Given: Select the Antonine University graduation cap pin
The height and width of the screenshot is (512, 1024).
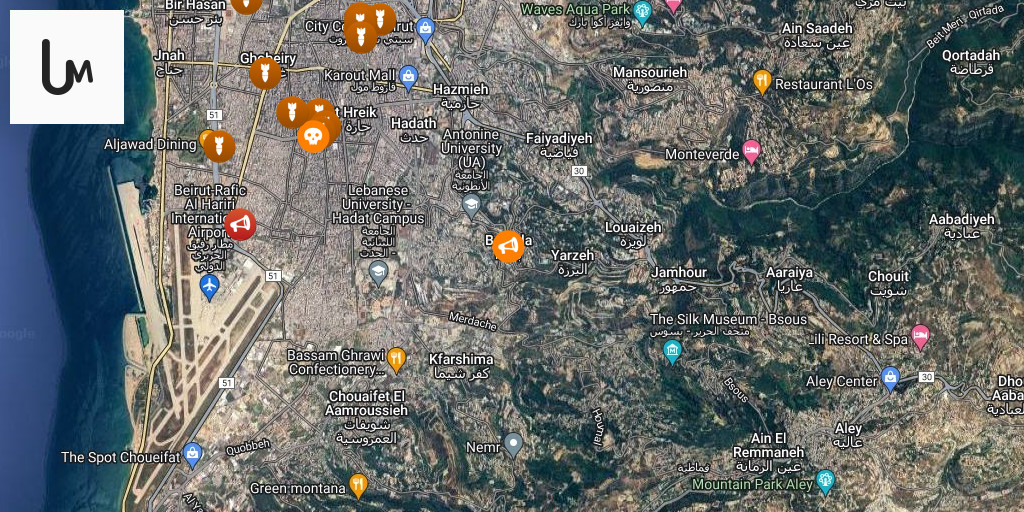Looking at the screenshot, I should point(472,206).
